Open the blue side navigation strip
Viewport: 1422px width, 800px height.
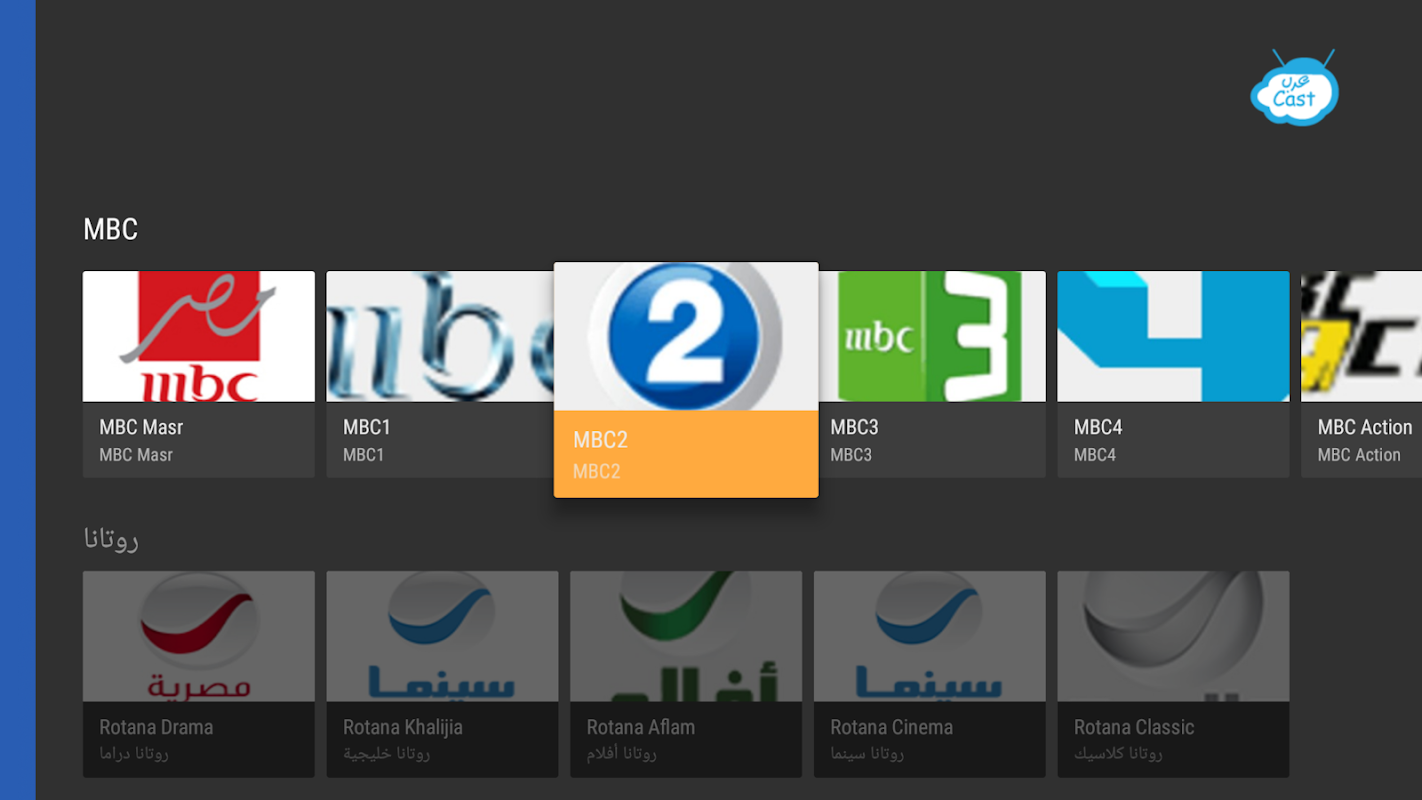coord(18,400)
